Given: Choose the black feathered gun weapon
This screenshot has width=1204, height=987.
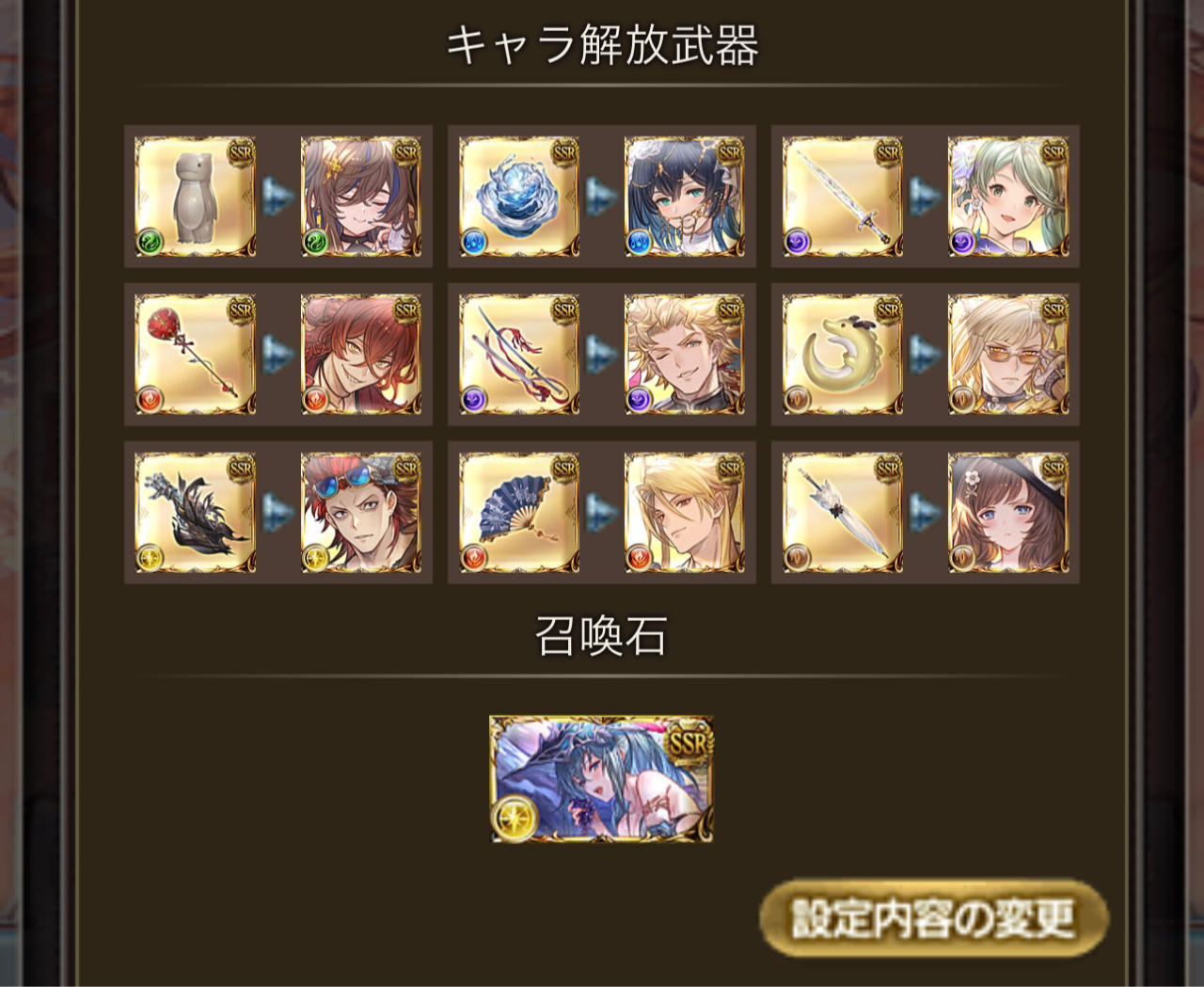Looking at the screenshot, I should 196,513.
